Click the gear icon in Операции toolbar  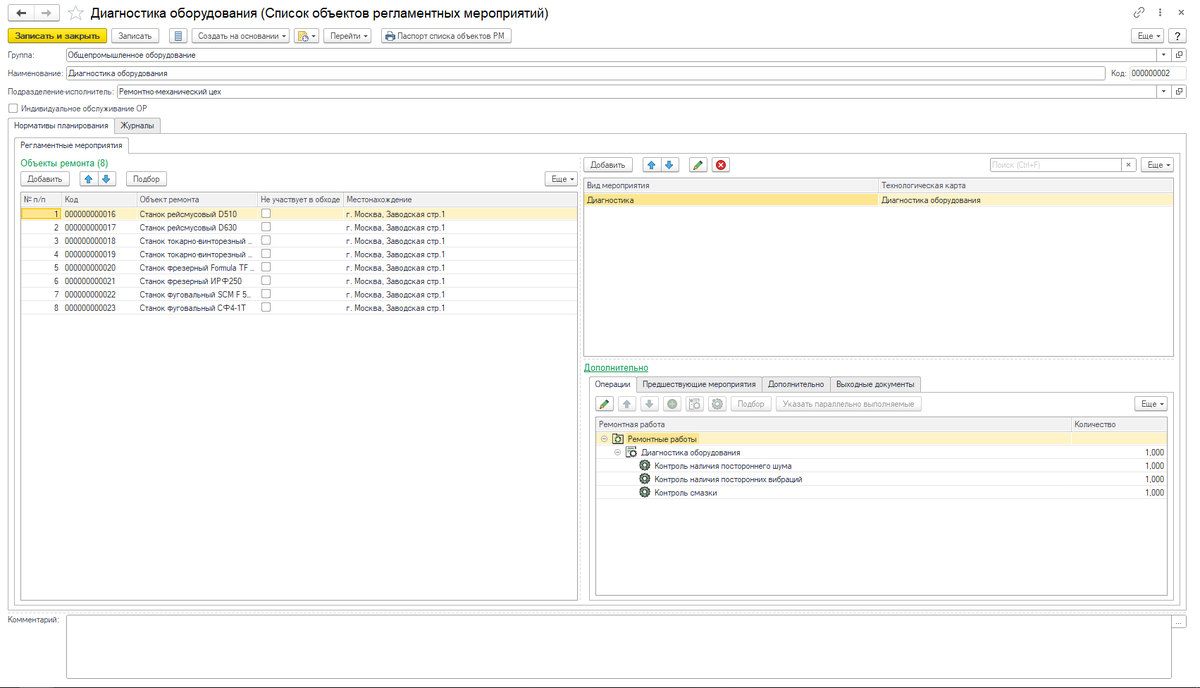coord(717,404)
